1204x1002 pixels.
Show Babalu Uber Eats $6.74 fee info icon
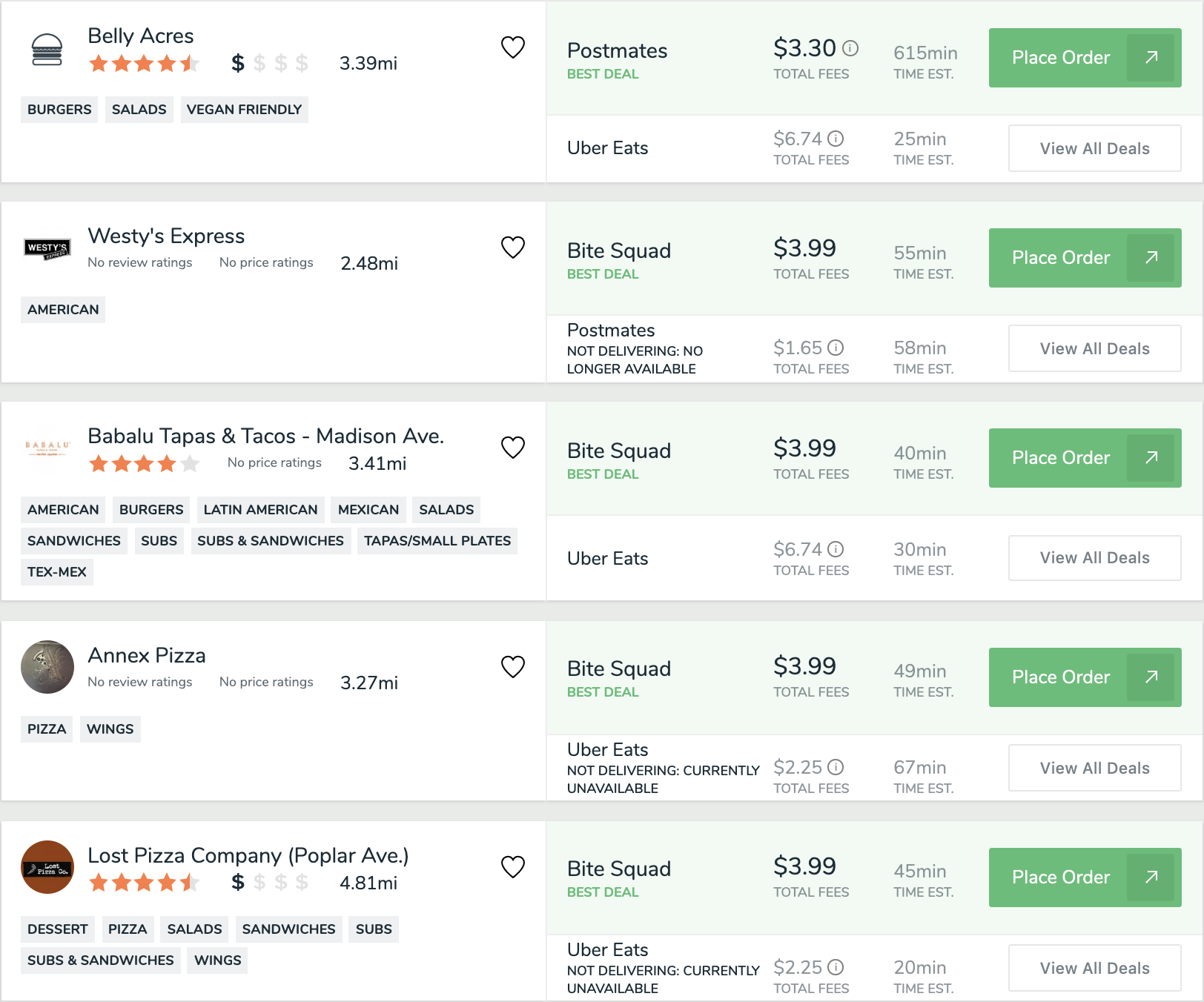(836, 549)
